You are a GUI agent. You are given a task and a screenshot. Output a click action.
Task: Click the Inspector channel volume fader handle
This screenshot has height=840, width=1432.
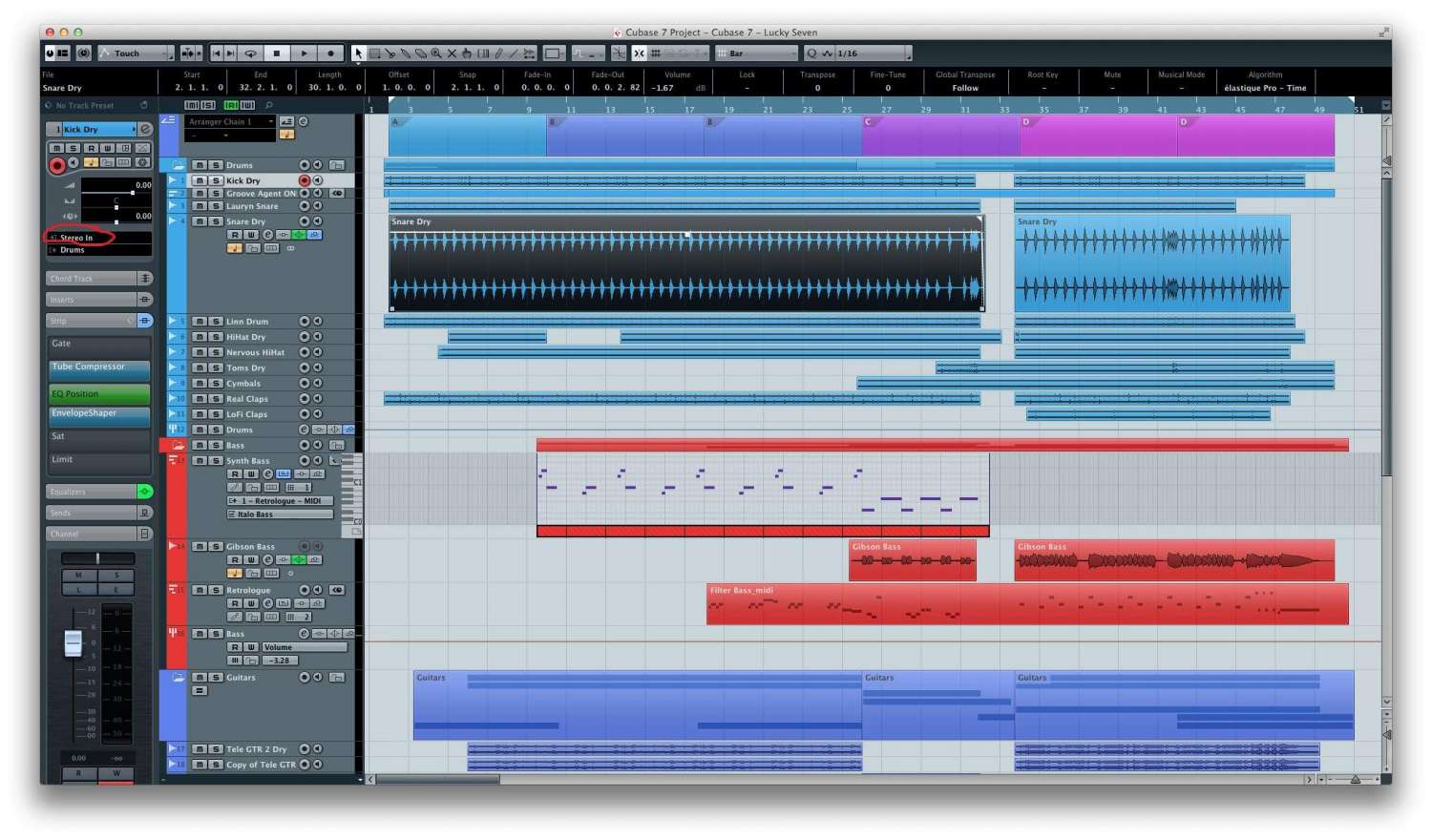[x=74, y=643]
